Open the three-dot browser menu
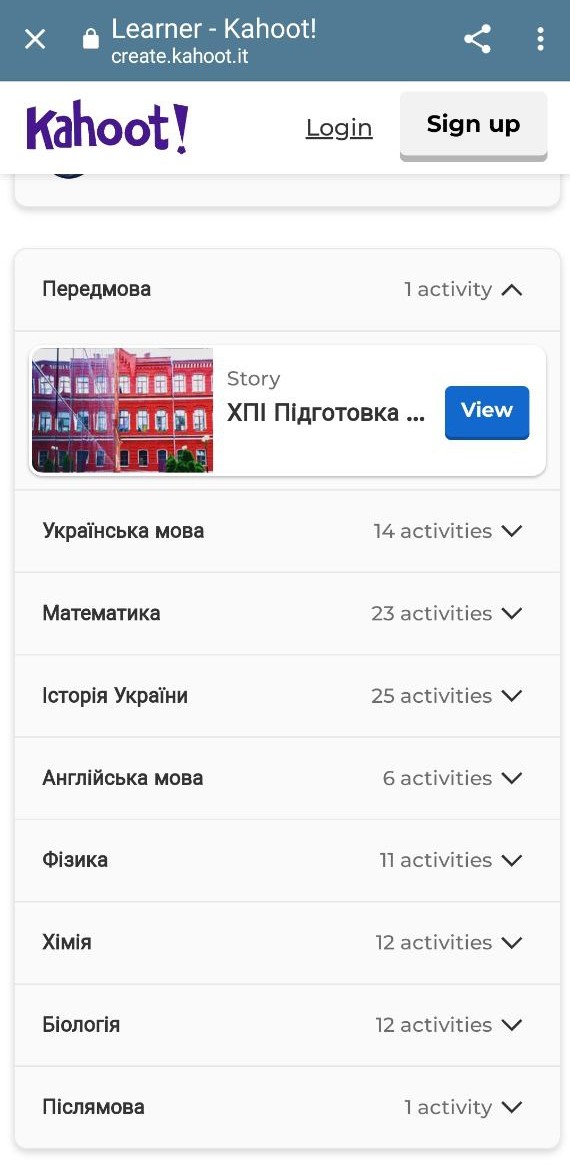This screenshot has width=570, height=1171. click(x=540, y=39)
